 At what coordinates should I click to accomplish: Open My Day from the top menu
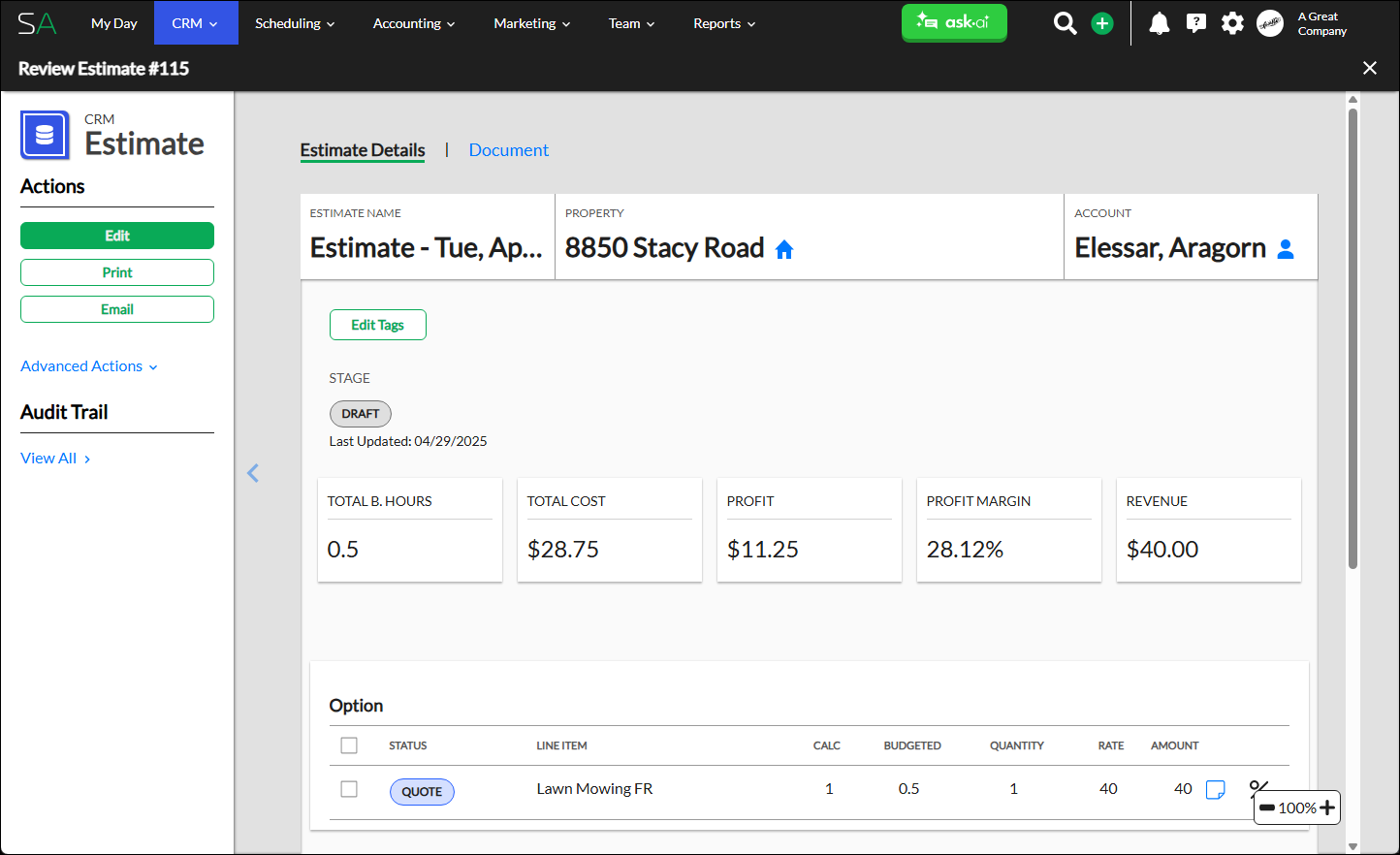(113, 23)
